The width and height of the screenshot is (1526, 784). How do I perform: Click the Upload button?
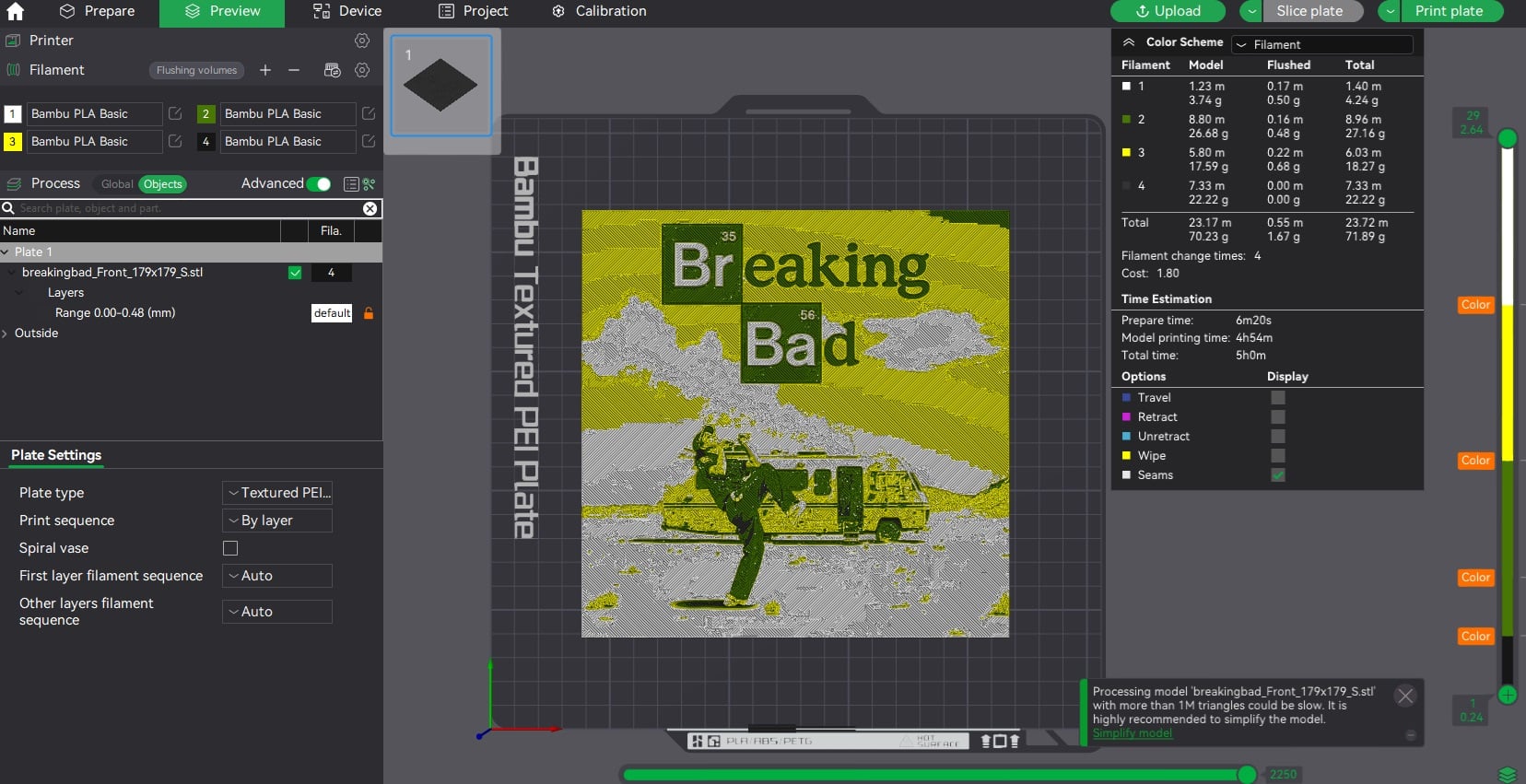[1168, 11]
